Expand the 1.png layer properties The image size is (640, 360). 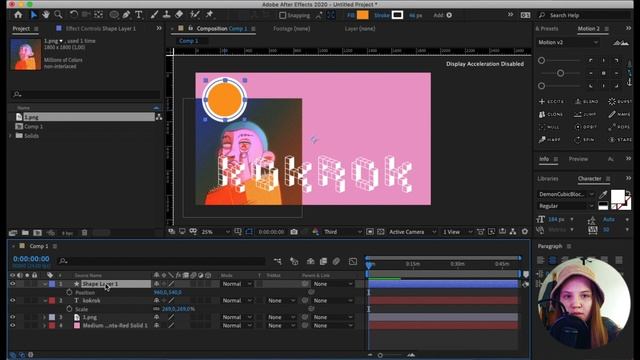click(44, 317)
